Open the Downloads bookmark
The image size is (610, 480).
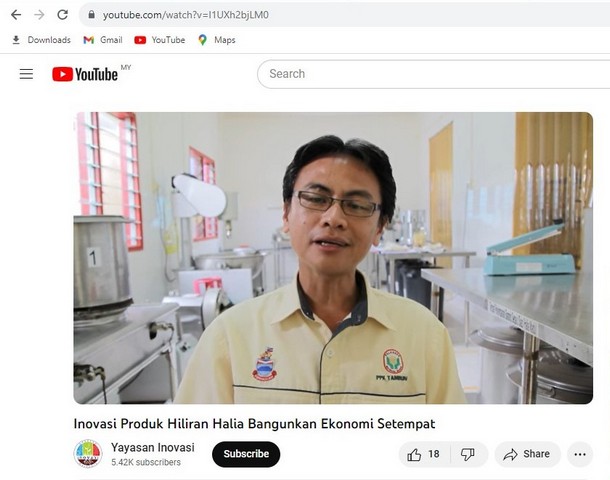(41, 40)
